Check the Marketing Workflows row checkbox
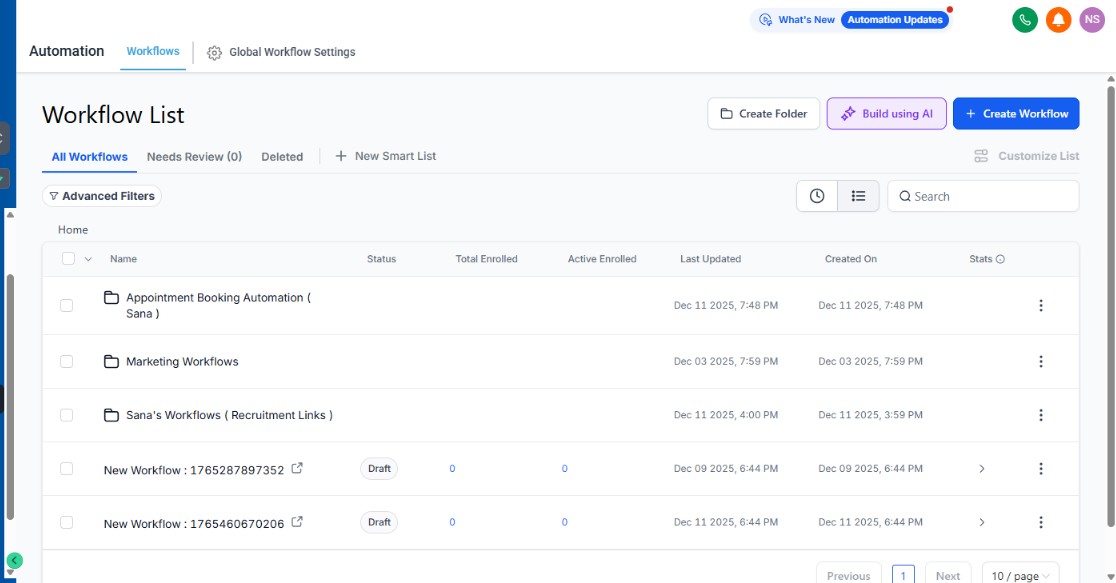1116x583 pixels. pyautogui.click(x=66, y=361)
